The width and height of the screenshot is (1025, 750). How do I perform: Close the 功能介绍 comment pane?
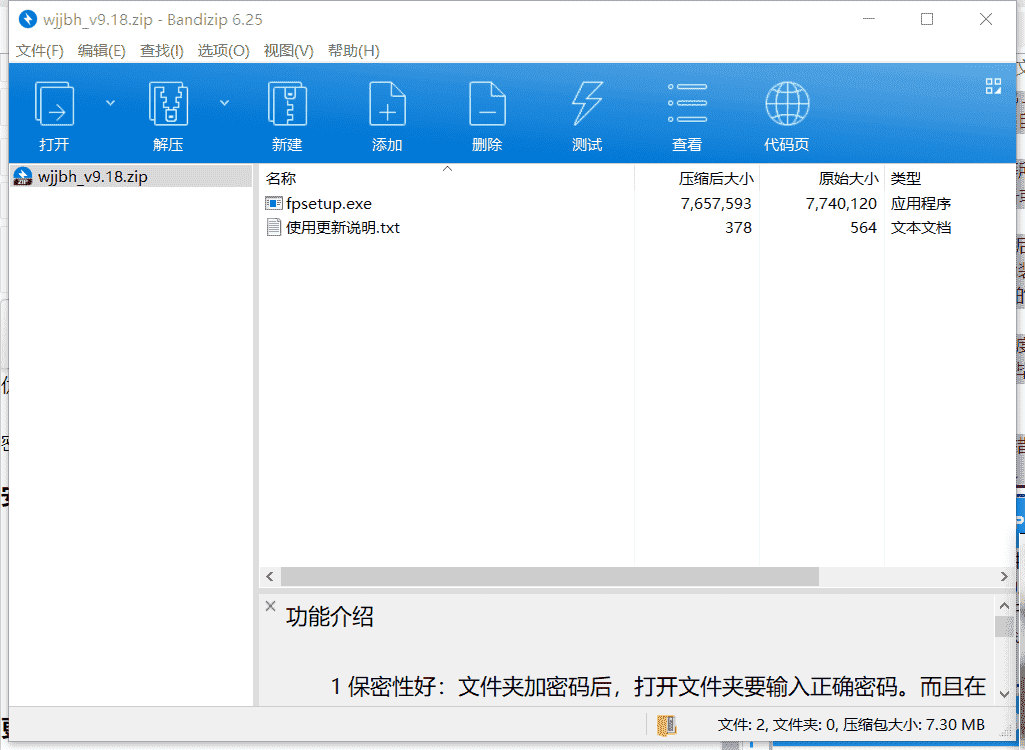tap(270, 606)
